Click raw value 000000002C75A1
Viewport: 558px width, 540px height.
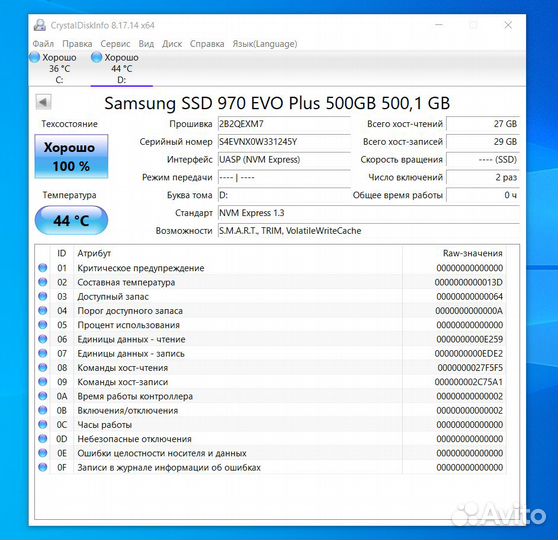[469, 382]
